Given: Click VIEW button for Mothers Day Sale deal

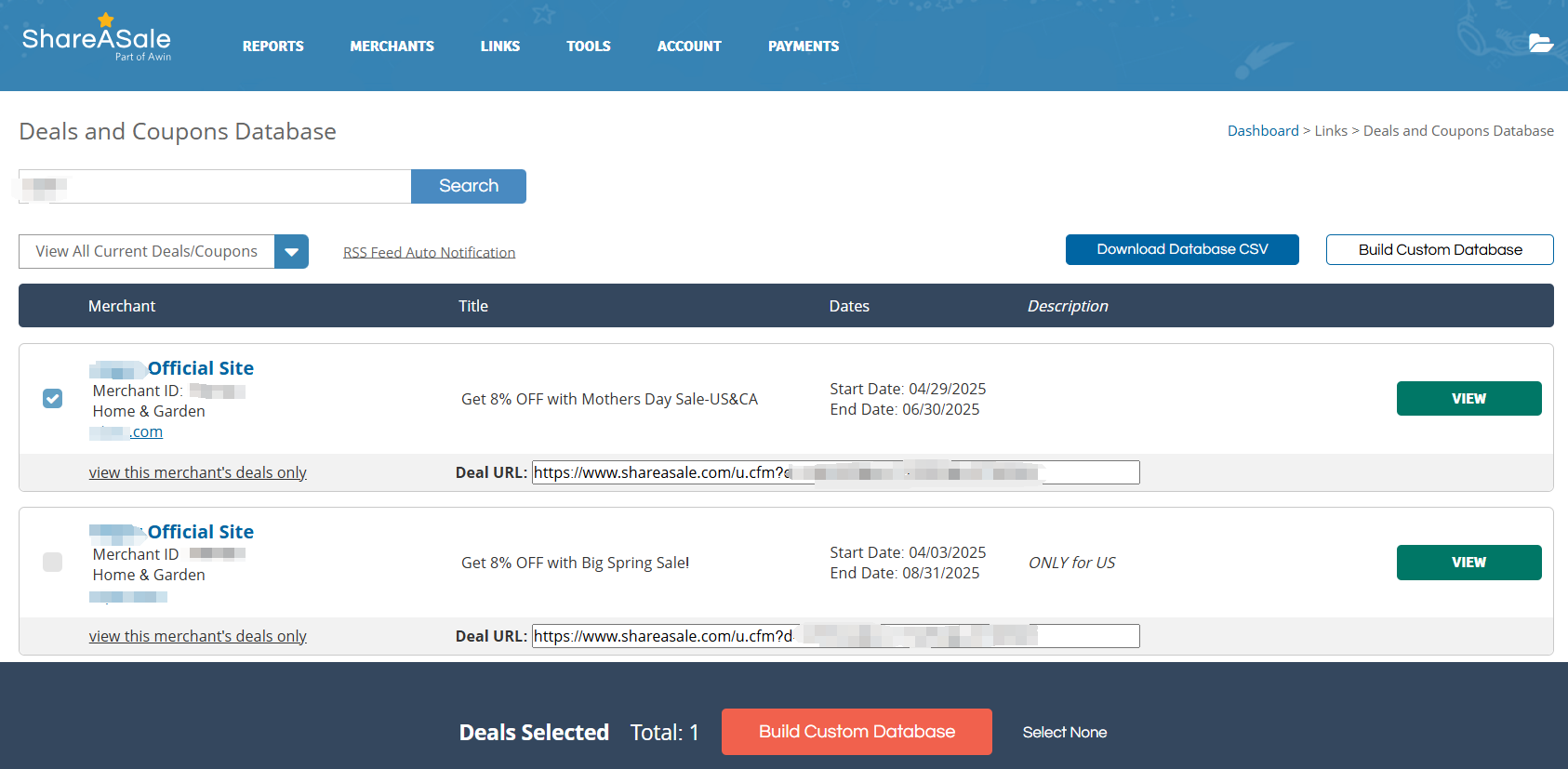Looking at the screenshot, I should [x=1468, y=399].
